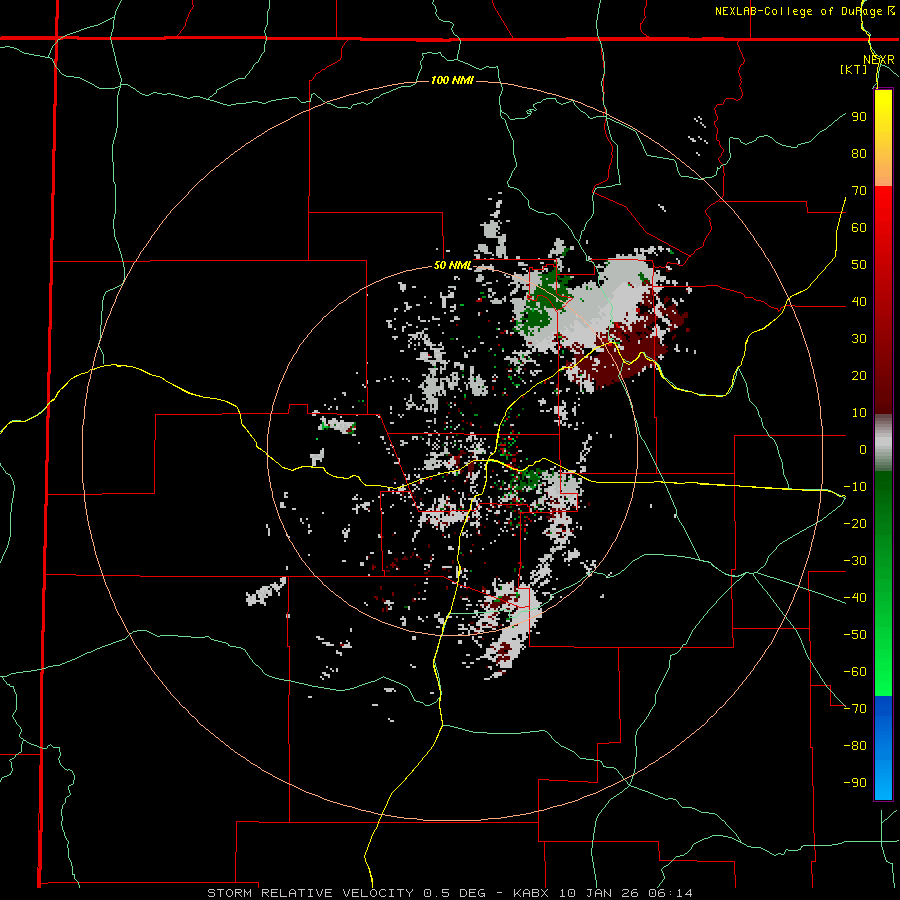Click the positive 20 scale value
Viewport: 900px width, 900px height.
(859, 376)
